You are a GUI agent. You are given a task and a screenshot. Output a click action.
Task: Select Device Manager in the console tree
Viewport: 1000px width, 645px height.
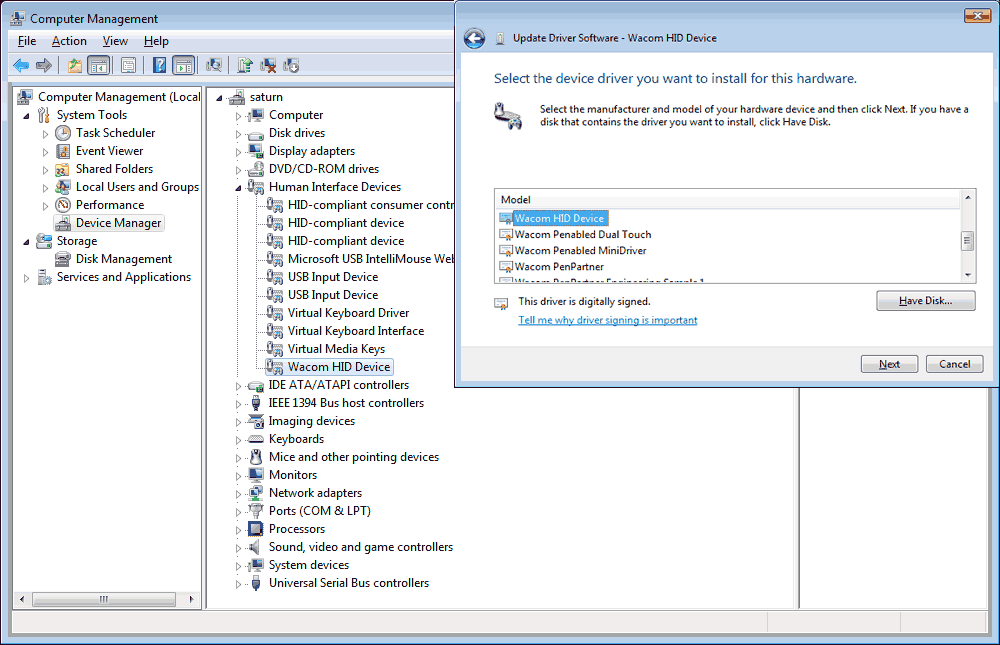pyautogui.click(x=119, y=223)
